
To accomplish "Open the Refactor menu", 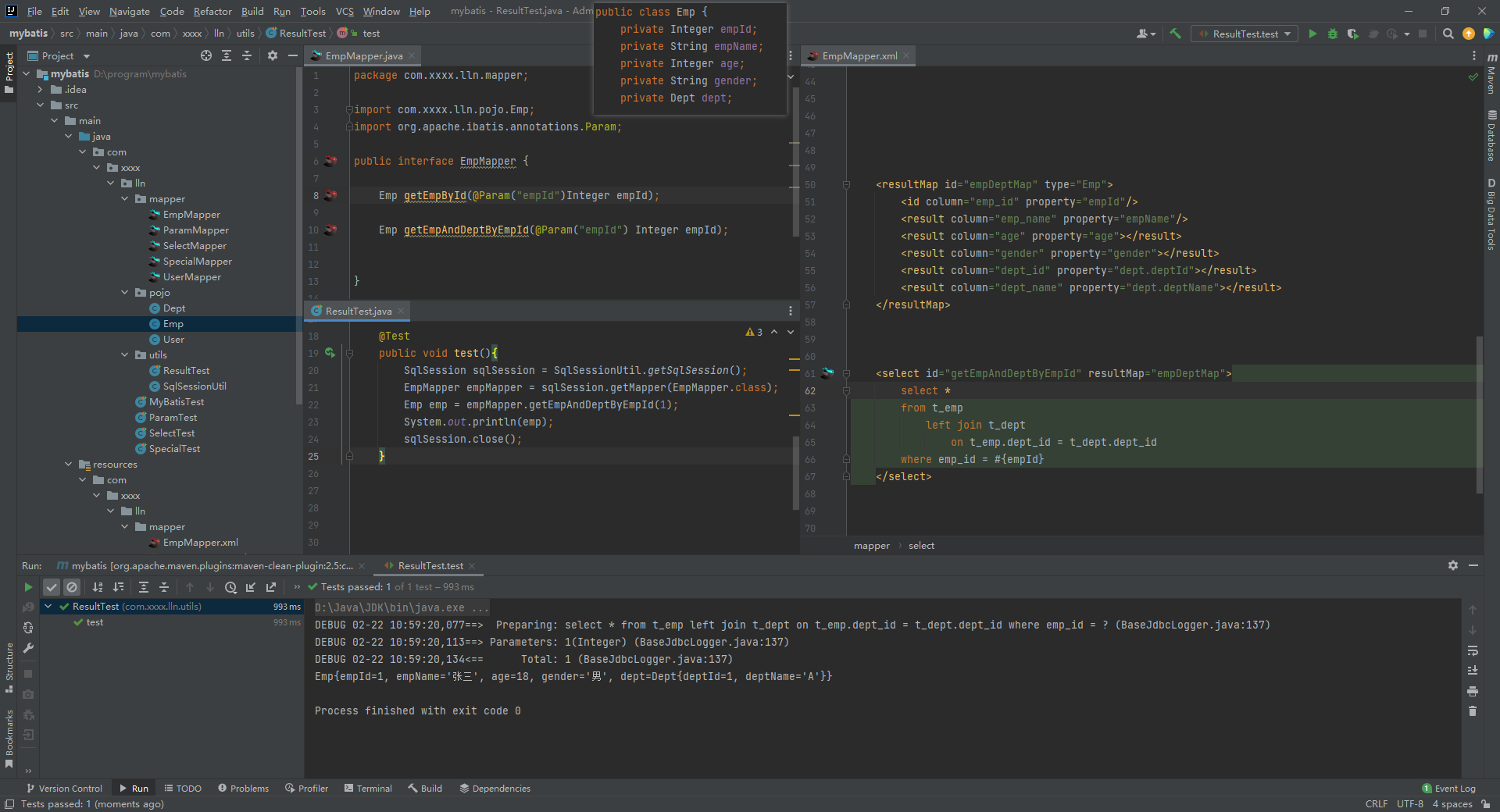I will pyautogui.click(x=212, y=11).
